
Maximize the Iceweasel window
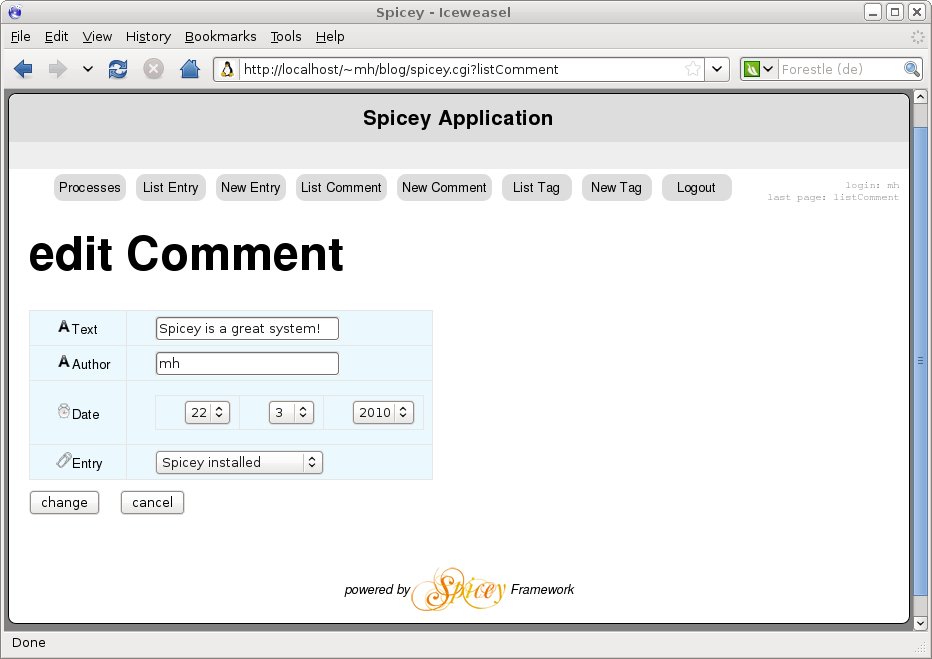point(895,12)
